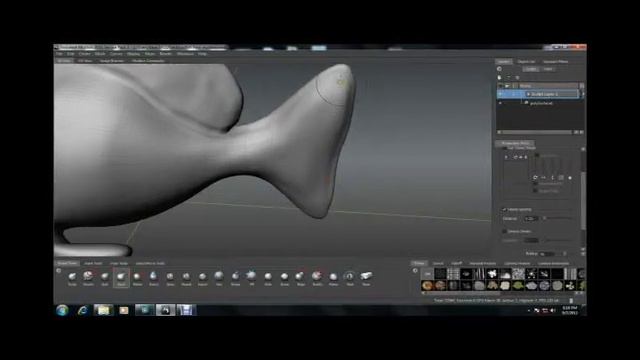640x360 pixels.
Task: Switch to the Falloff tray tab
Action: click(x=456, y=264)
